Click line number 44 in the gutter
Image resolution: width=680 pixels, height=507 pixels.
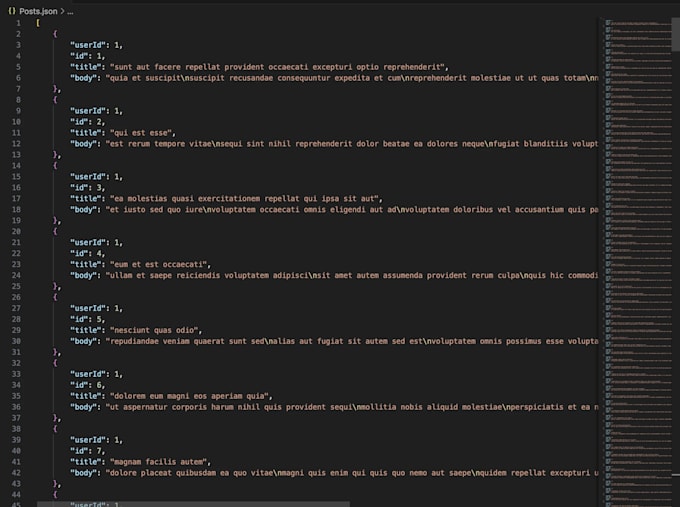[16, 495]
